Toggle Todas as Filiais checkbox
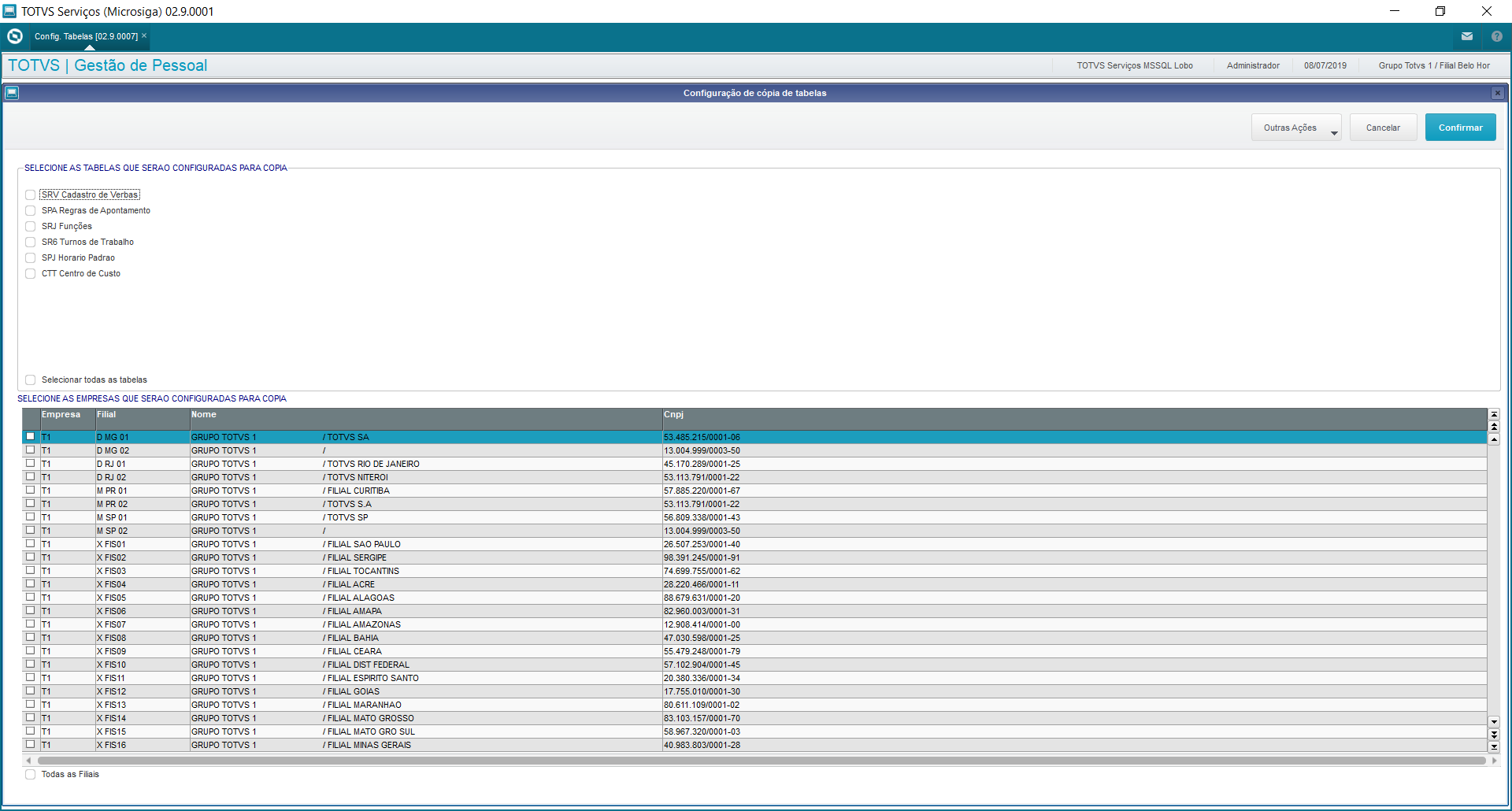The height and width of the screenshot is (811, 1512). 30,774
